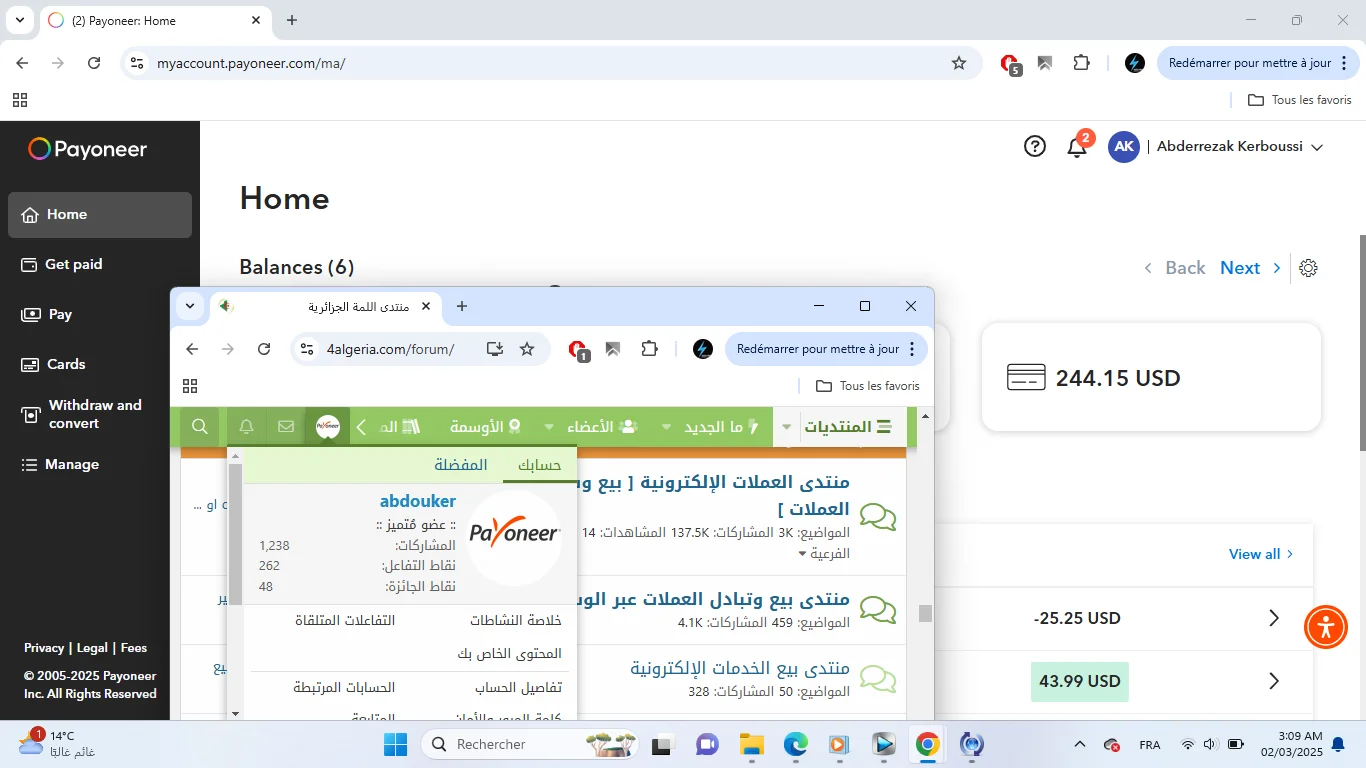Open Payoneer notifications bell
This screenshot has height=768, width=1366.
pos(1076,148)
